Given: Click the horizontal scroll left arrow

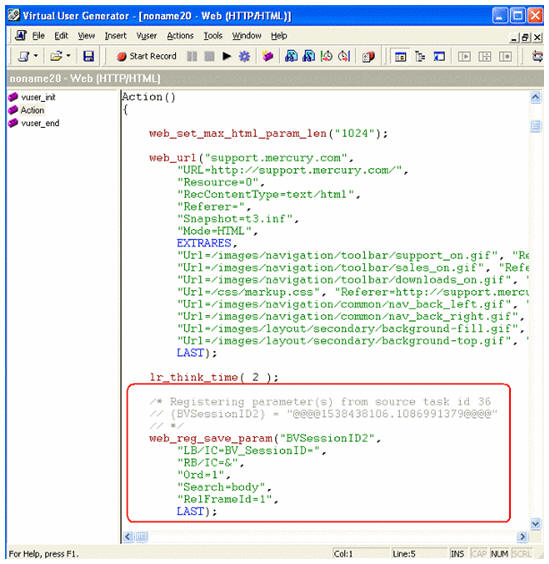Looking at the screenshot, I should (128, 537).
